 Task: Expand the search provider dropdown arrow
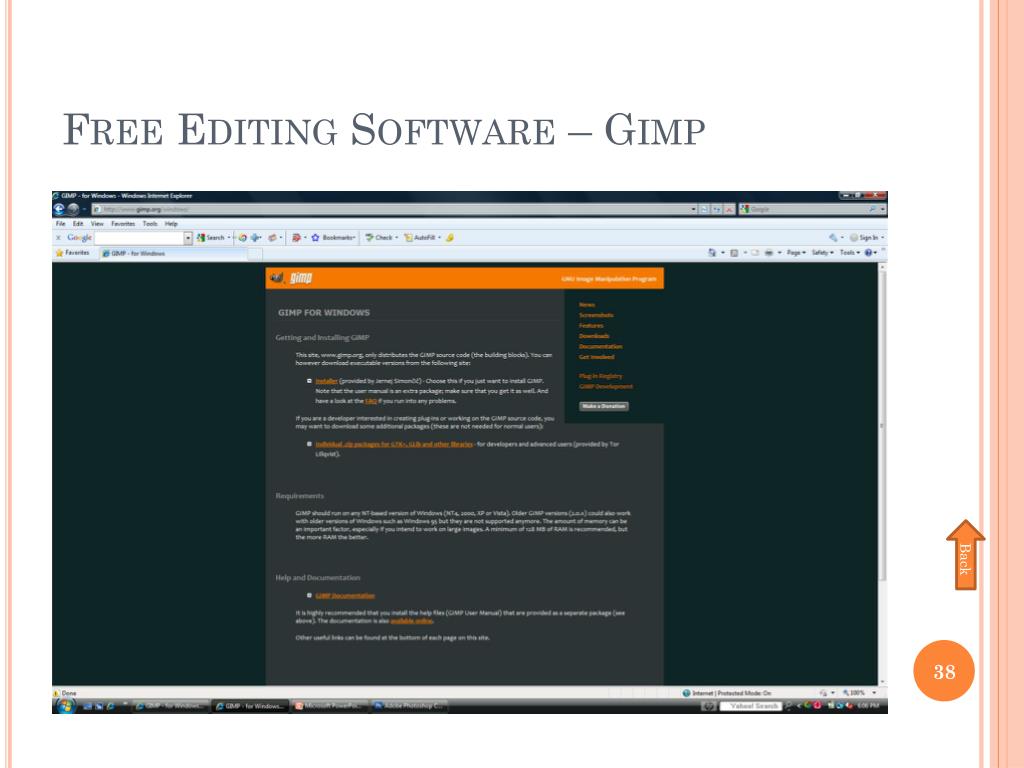pyautogui.click(x=883, y=209)
